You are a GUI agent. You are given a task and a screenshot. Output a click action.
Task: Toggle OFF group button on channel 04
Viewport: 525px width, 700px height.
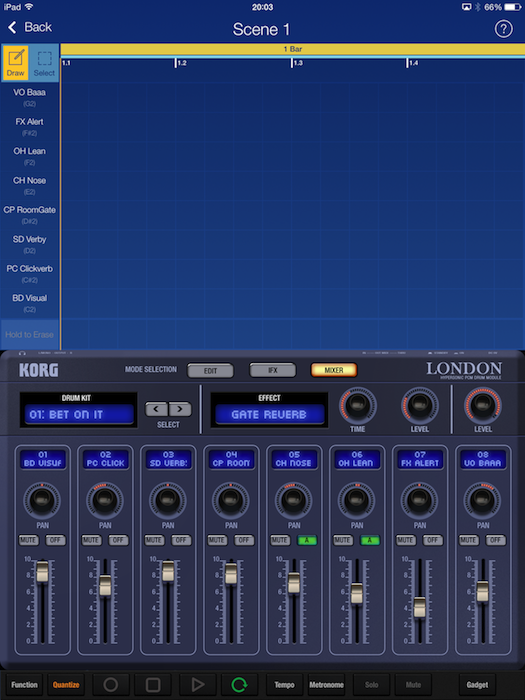pyautogui.click(x=244, y=540)
